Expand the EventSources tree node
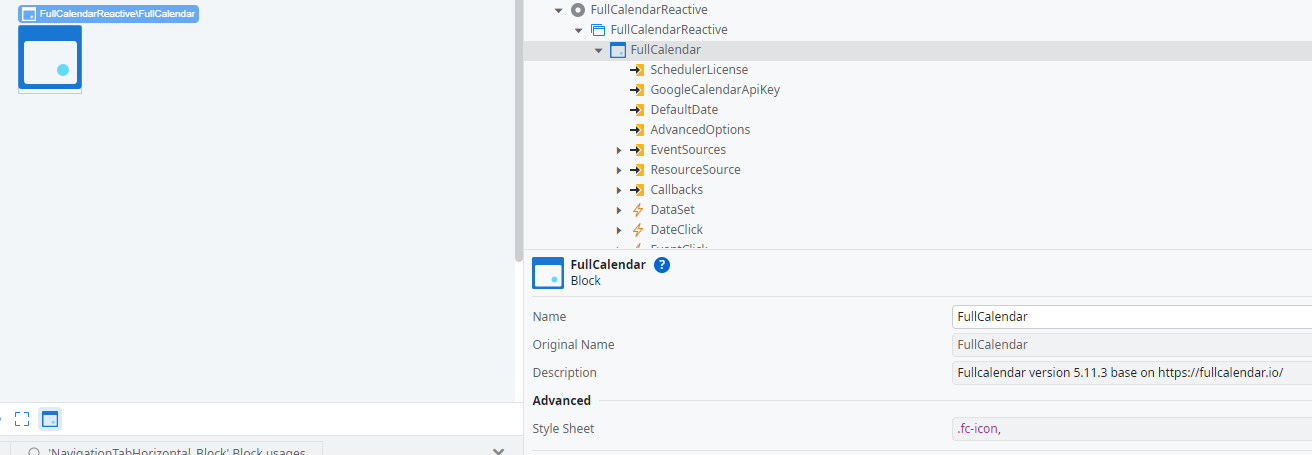Screen dimensions: 1312x455 click(619, 150)
